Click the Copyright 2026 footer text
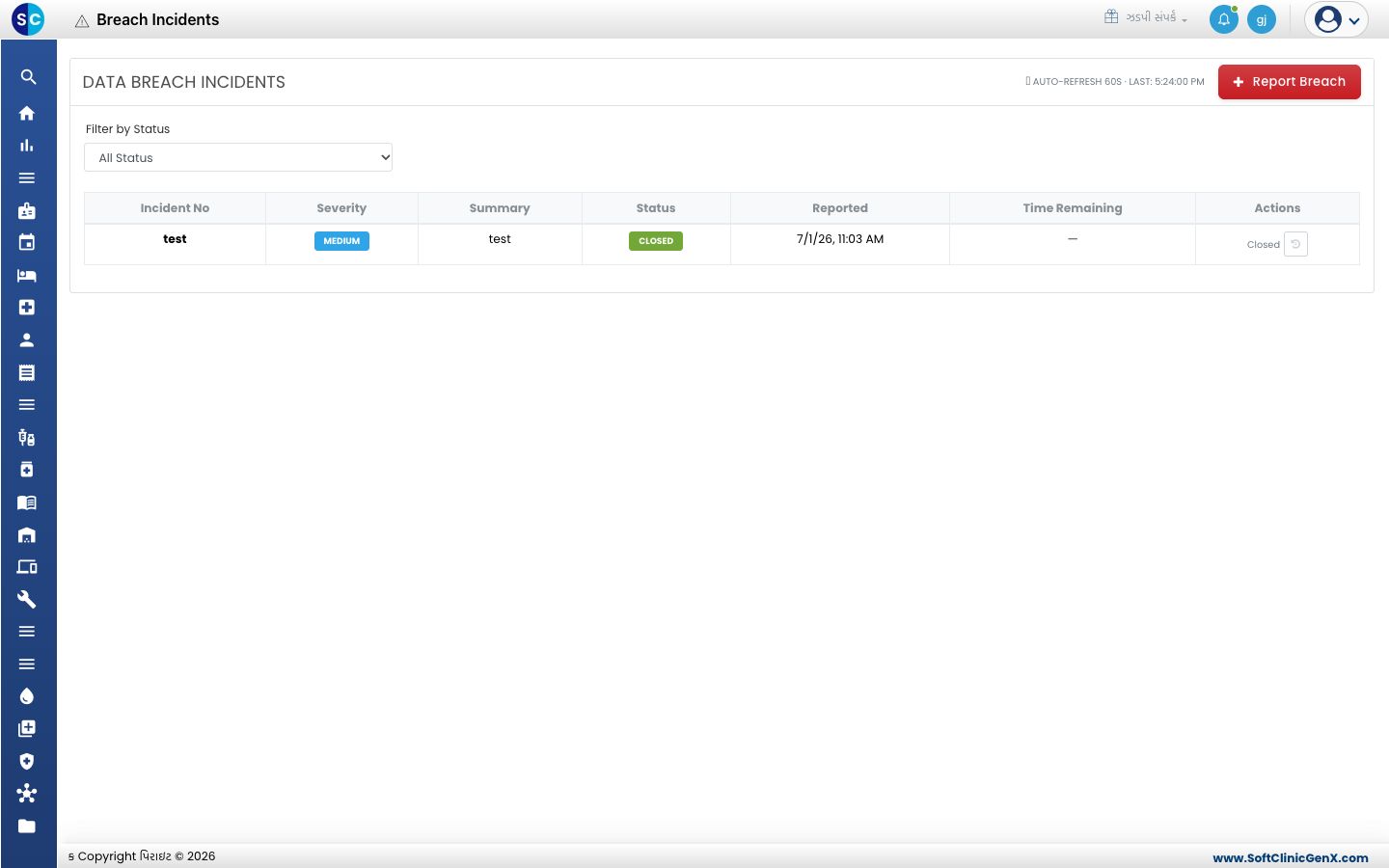Viewport: 1389px width, 868px height. click(142, 856)
